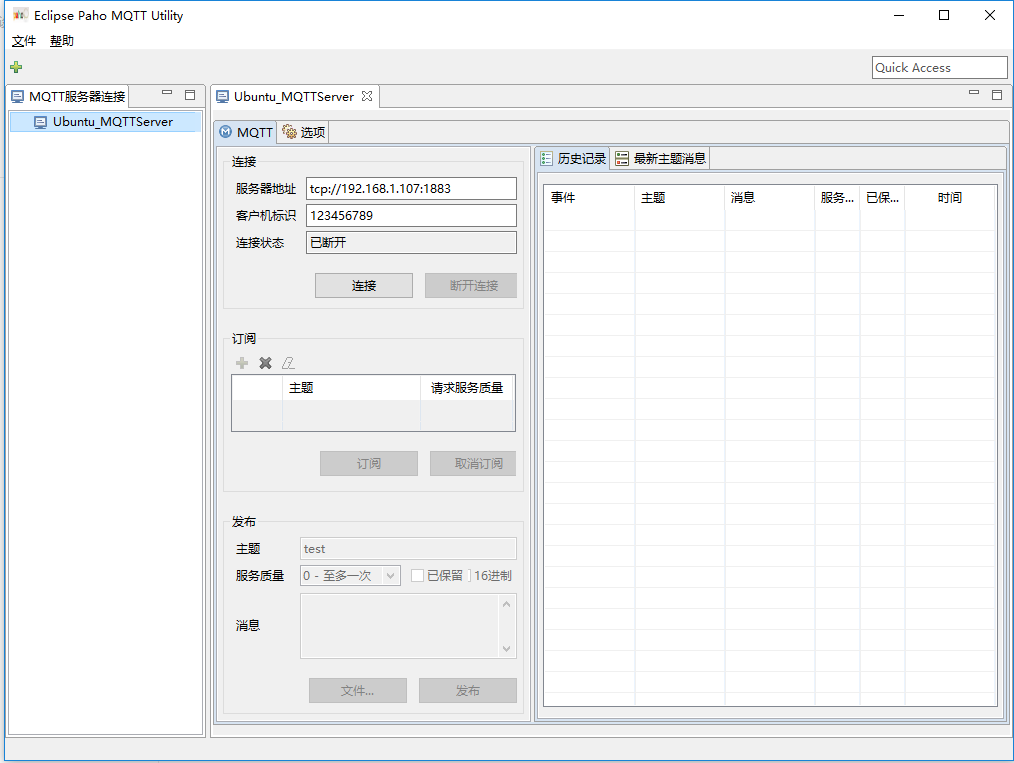Click the 取消订阅 unsubscribe button
The image size is (1014, 763).
tap(473, 464)
